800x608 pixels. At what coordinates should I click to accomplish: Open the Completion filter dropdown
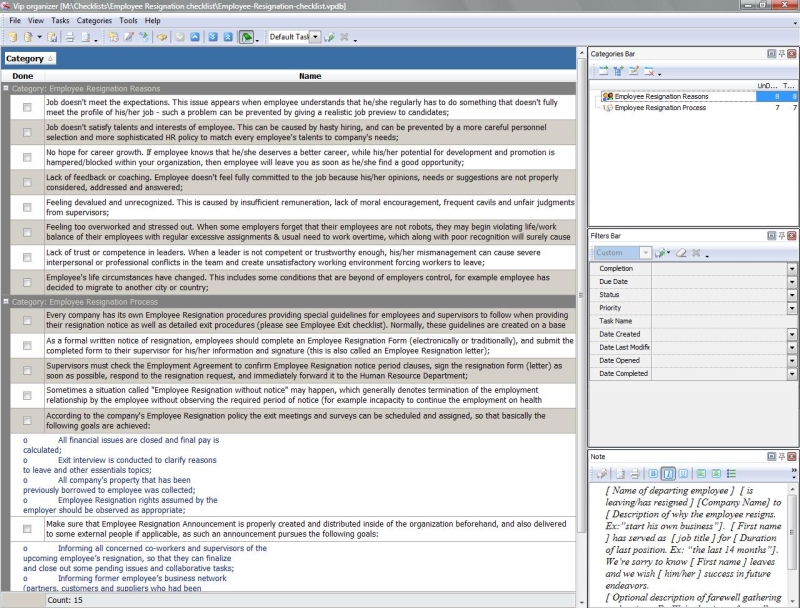[x=791, y=269]
